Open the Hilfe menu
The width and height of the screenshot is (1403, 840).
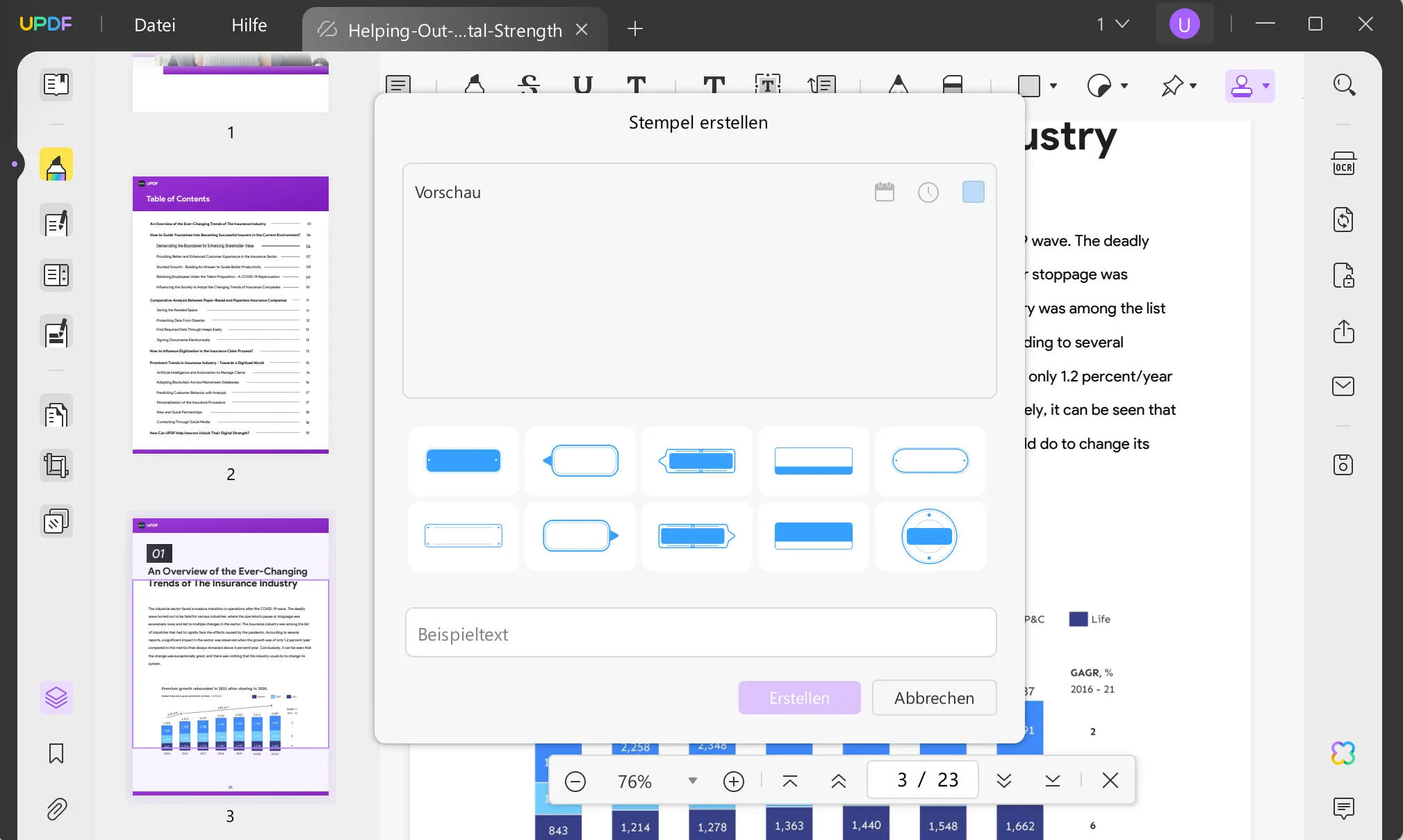tap(248, 25)
